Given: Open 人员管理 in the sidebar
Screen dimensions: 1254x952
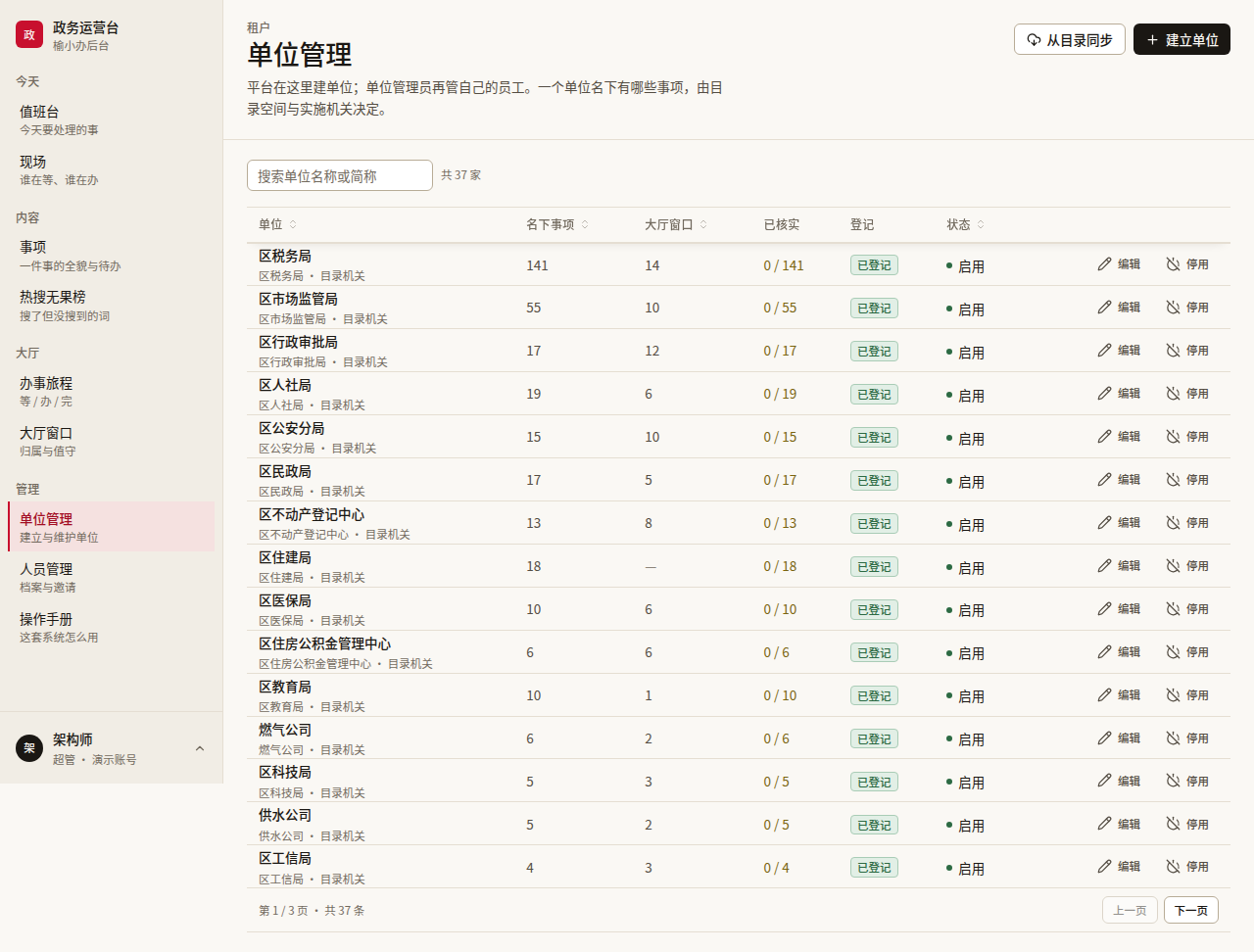Looking at the screenshot, I should click(111, 577).
